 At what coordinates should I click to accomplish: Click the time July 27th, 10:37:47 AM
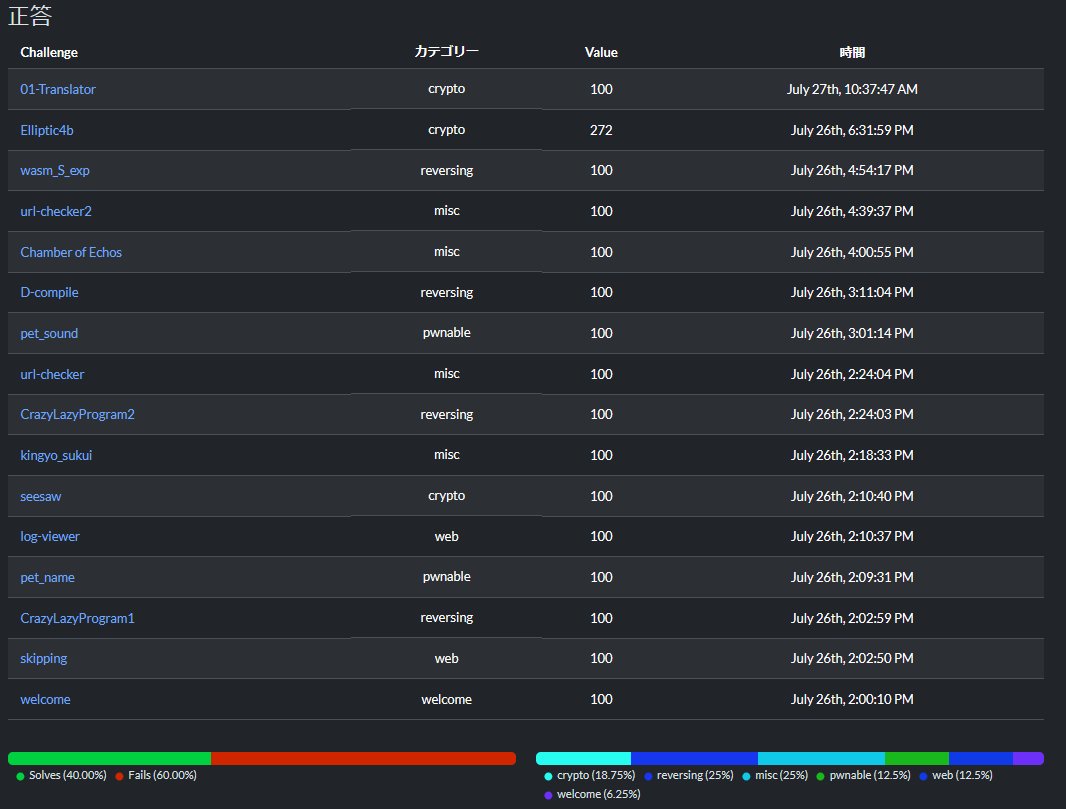pos(852,89)
